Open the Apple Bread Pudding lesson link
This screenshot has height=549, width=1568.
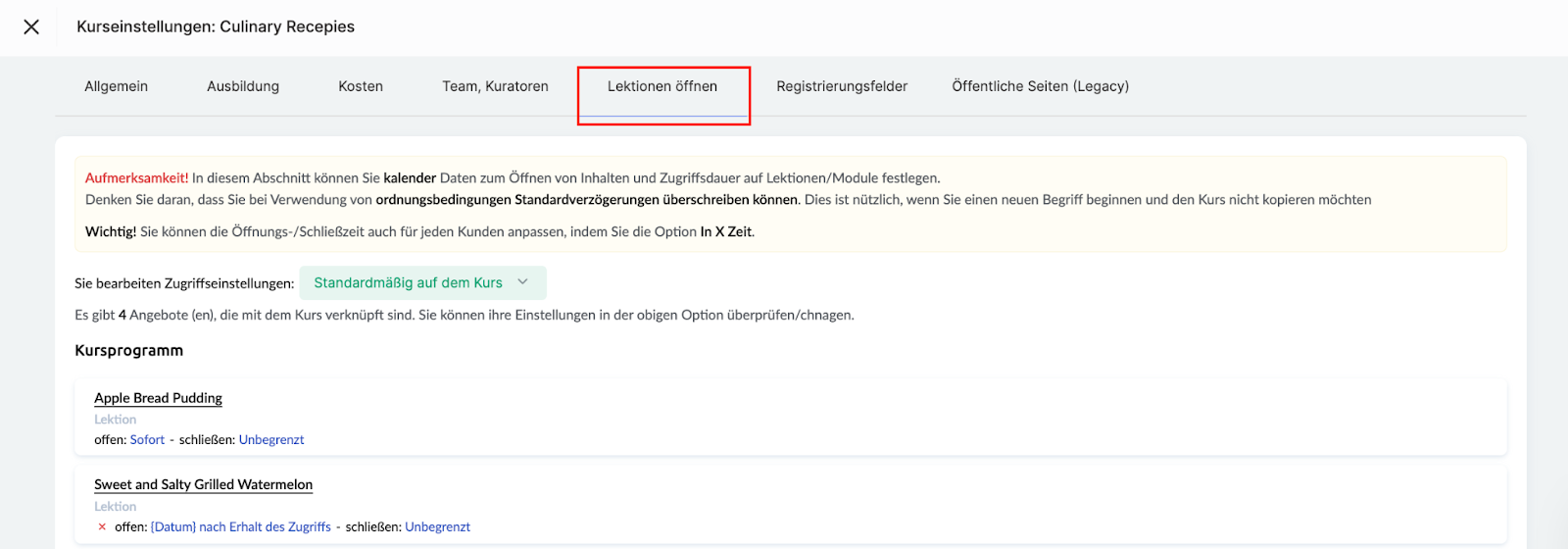[158, 398]
